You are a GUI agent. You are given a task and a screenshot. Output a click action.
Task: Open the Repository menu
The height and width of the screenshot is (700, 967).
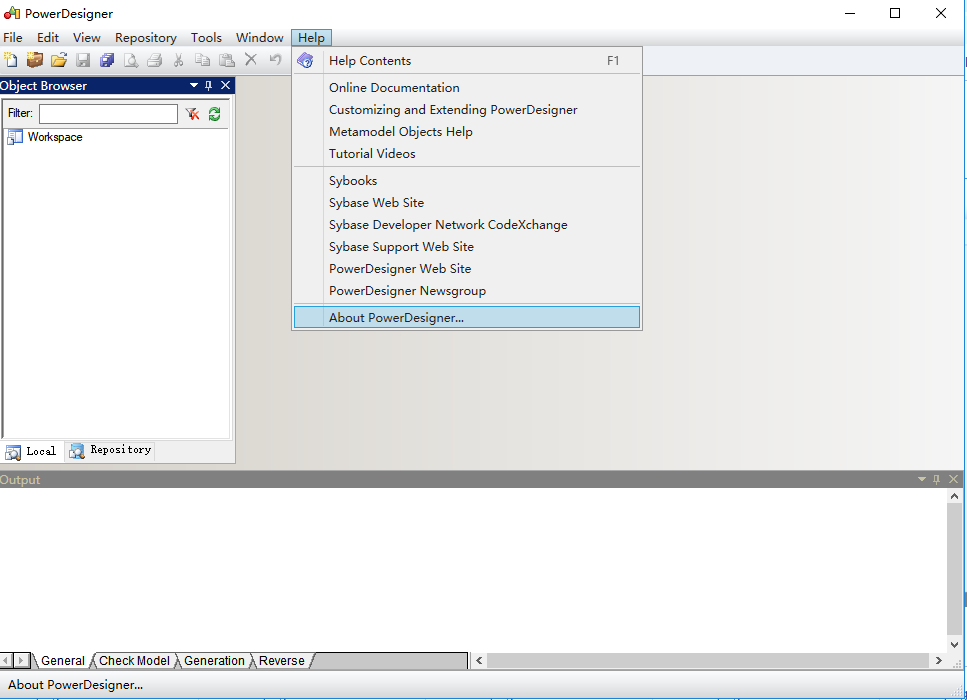click(x=146, y=38)
